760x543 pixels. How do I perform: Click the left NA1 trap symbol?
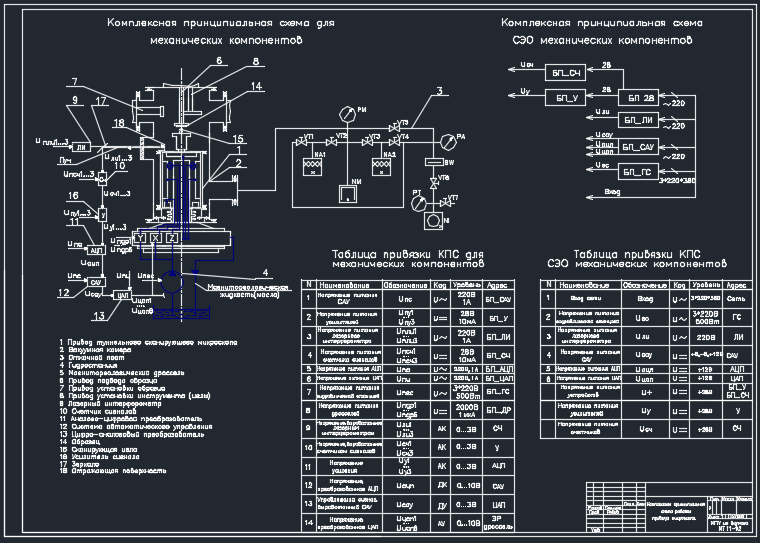312,167
